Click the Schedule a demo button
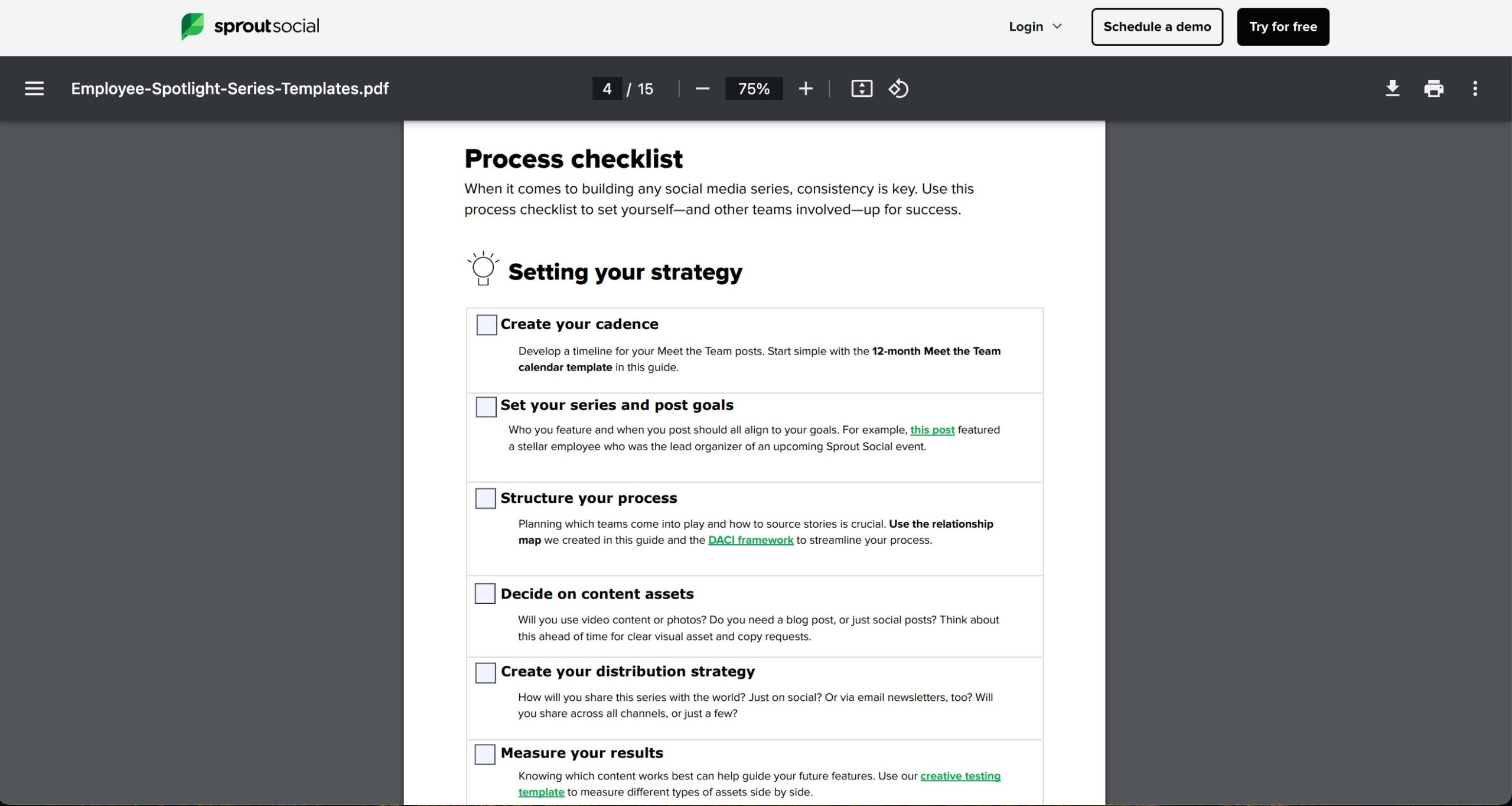 point(1157,27)
